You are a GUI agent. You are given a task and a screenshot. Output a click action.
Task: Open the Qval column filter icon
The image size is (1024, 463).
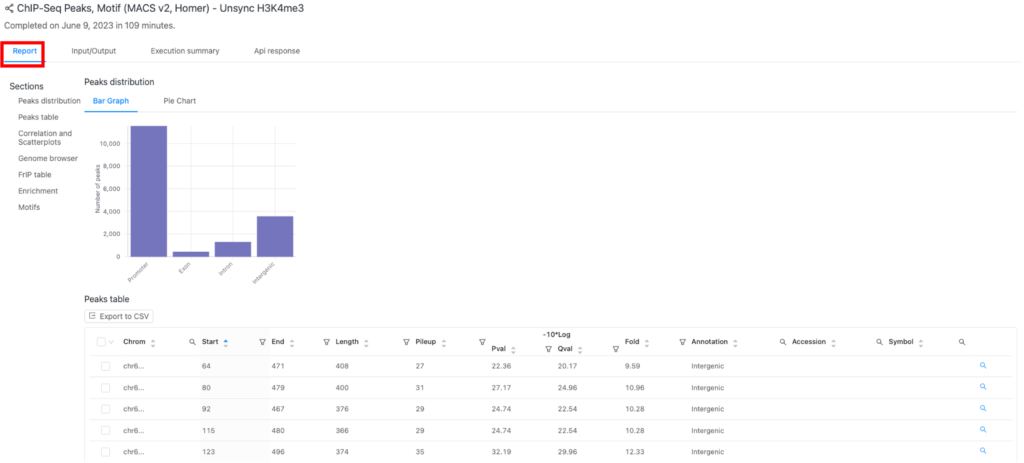click(615, 349)
